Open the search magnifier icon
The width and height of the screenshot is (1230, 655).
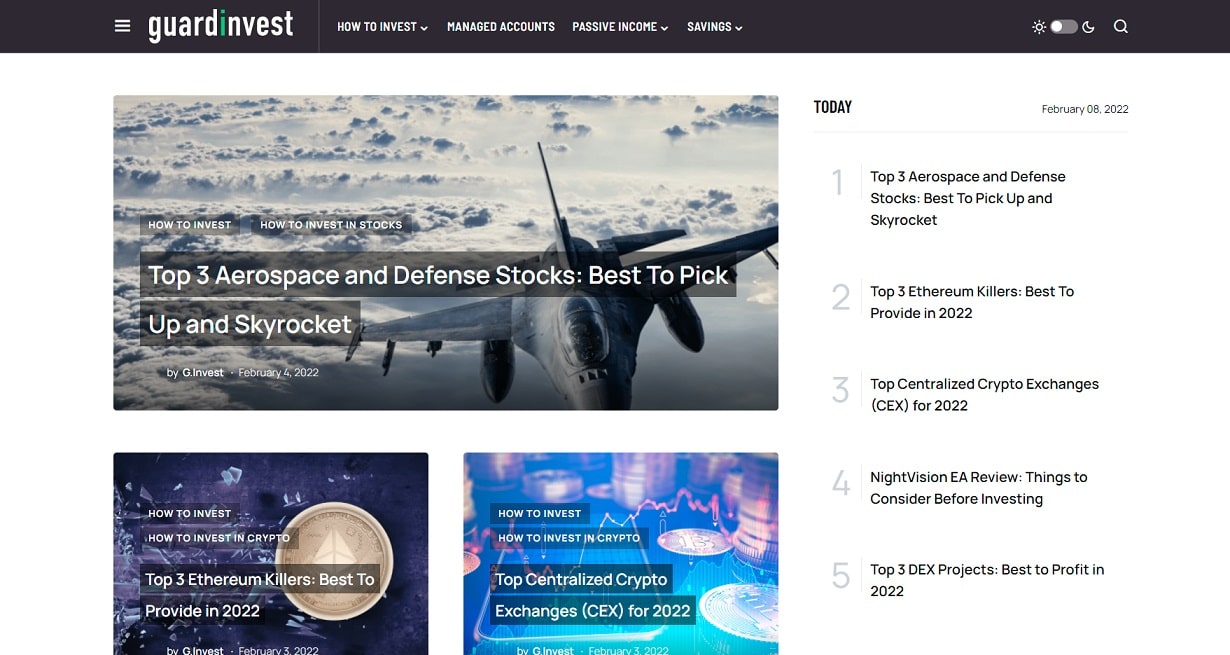point(1121,27)
